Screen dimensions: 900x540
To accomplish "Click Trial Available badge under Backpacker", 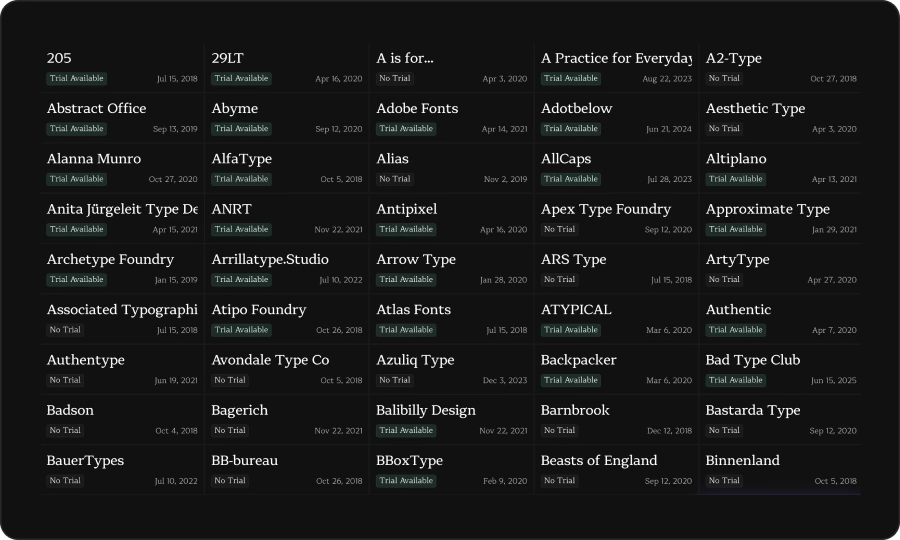I will pos(571,380).
